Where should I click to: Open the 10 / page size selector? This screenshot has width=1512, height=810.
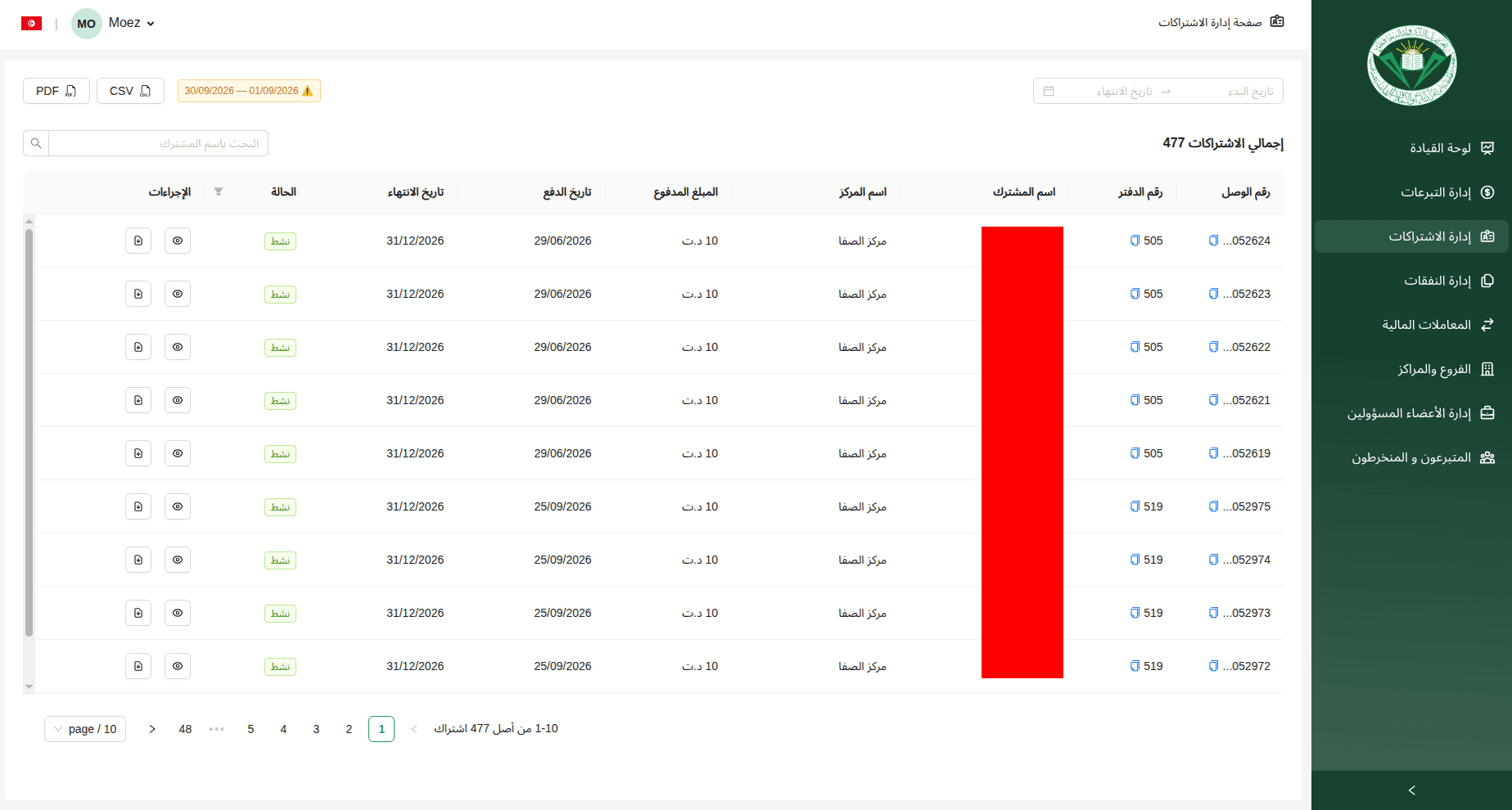(85, 729)
